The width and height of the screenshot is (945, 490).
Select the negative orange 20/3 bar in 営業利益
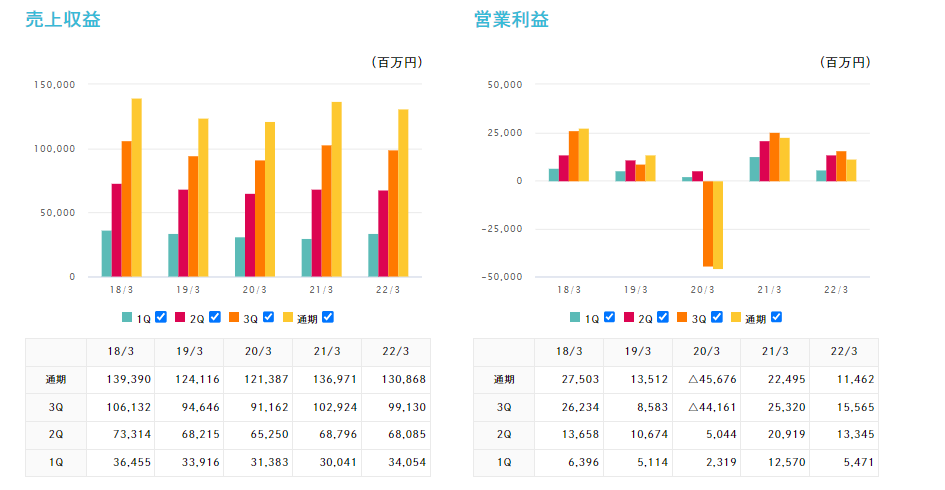tap(707, 223)
